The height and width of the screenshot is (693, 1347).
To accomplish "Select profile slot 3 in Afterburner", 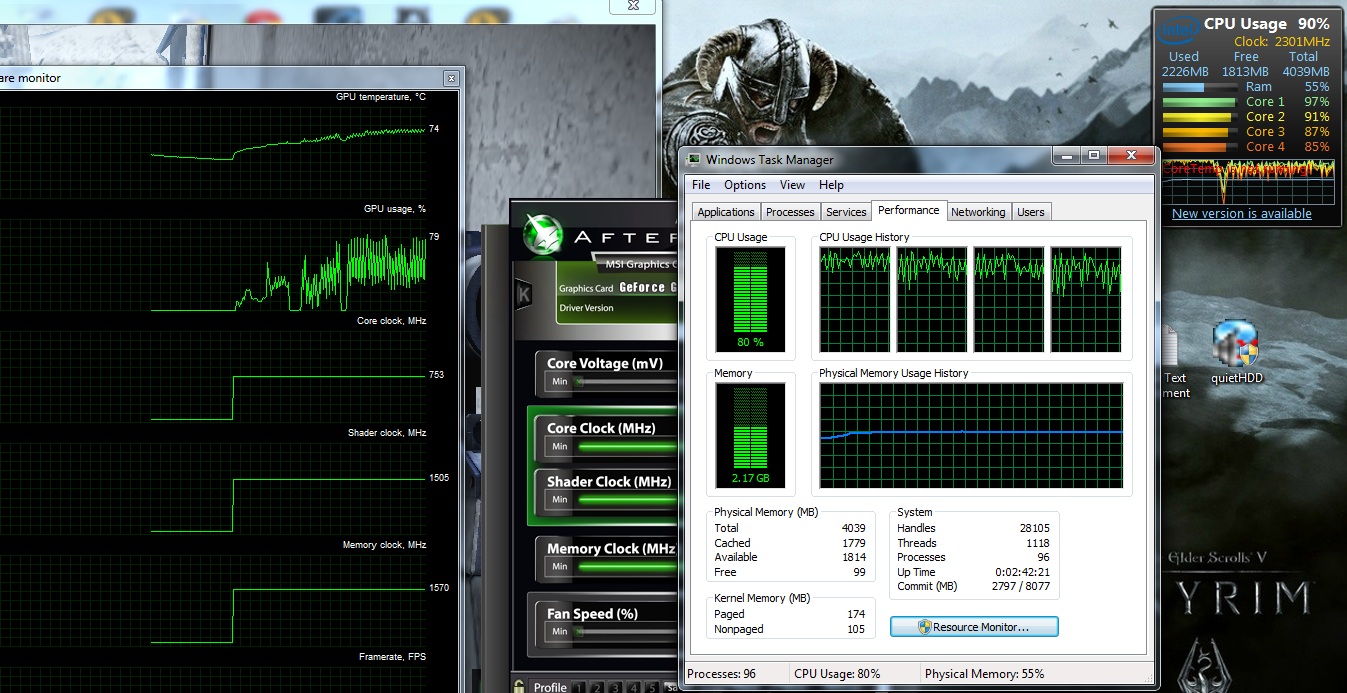I will (613, 687).
